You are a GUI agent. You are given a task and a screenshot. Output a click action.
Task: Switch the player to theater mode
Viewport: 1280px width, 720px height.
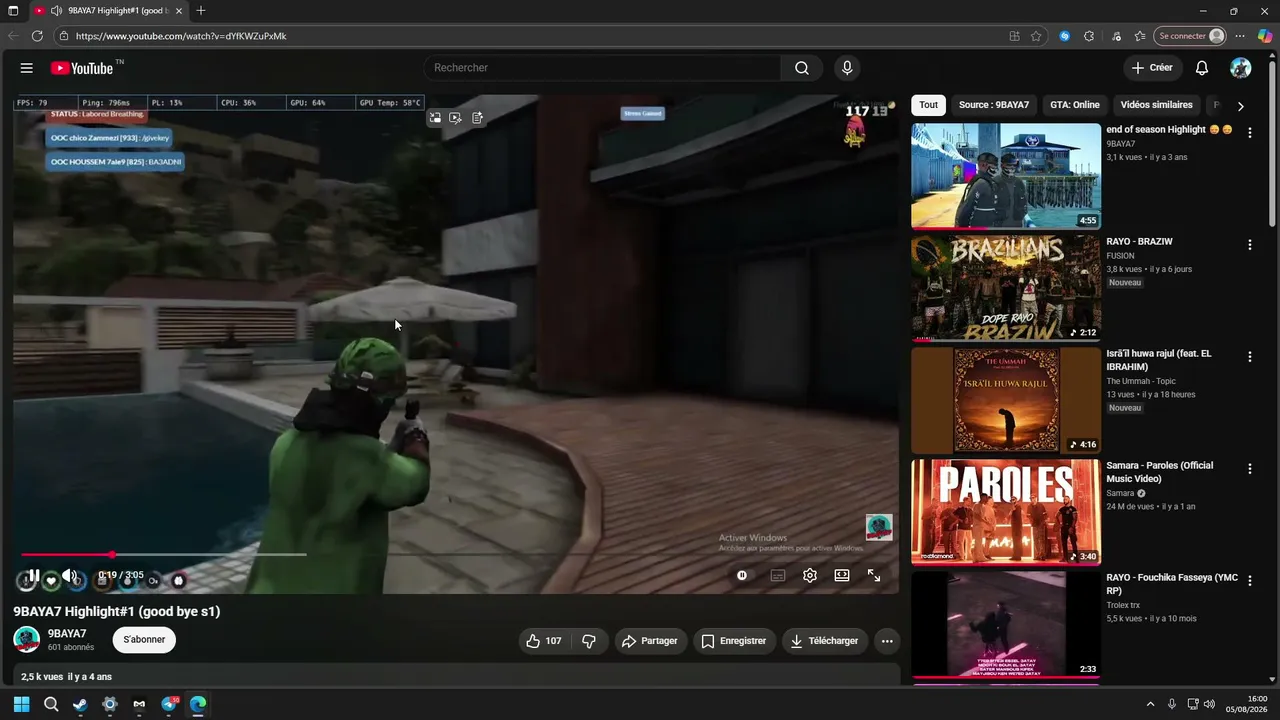pos(842,575)
